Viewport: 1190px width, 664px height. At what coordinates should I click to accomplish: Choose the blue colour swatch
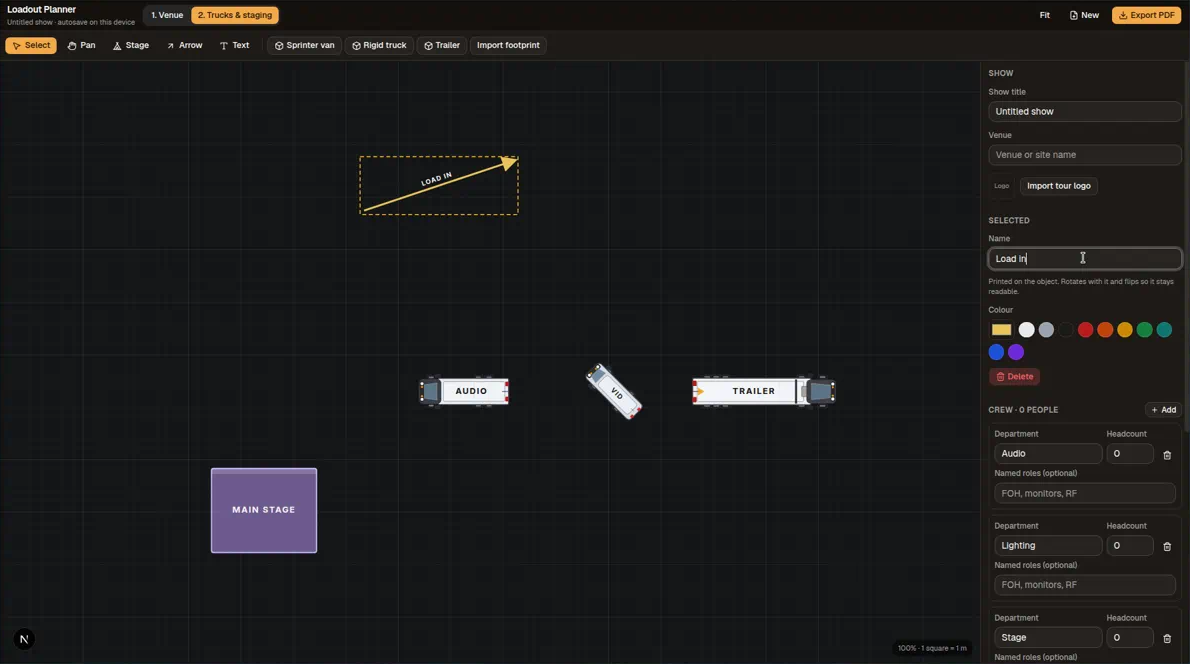pyautogui.click(x=996, y=352)
